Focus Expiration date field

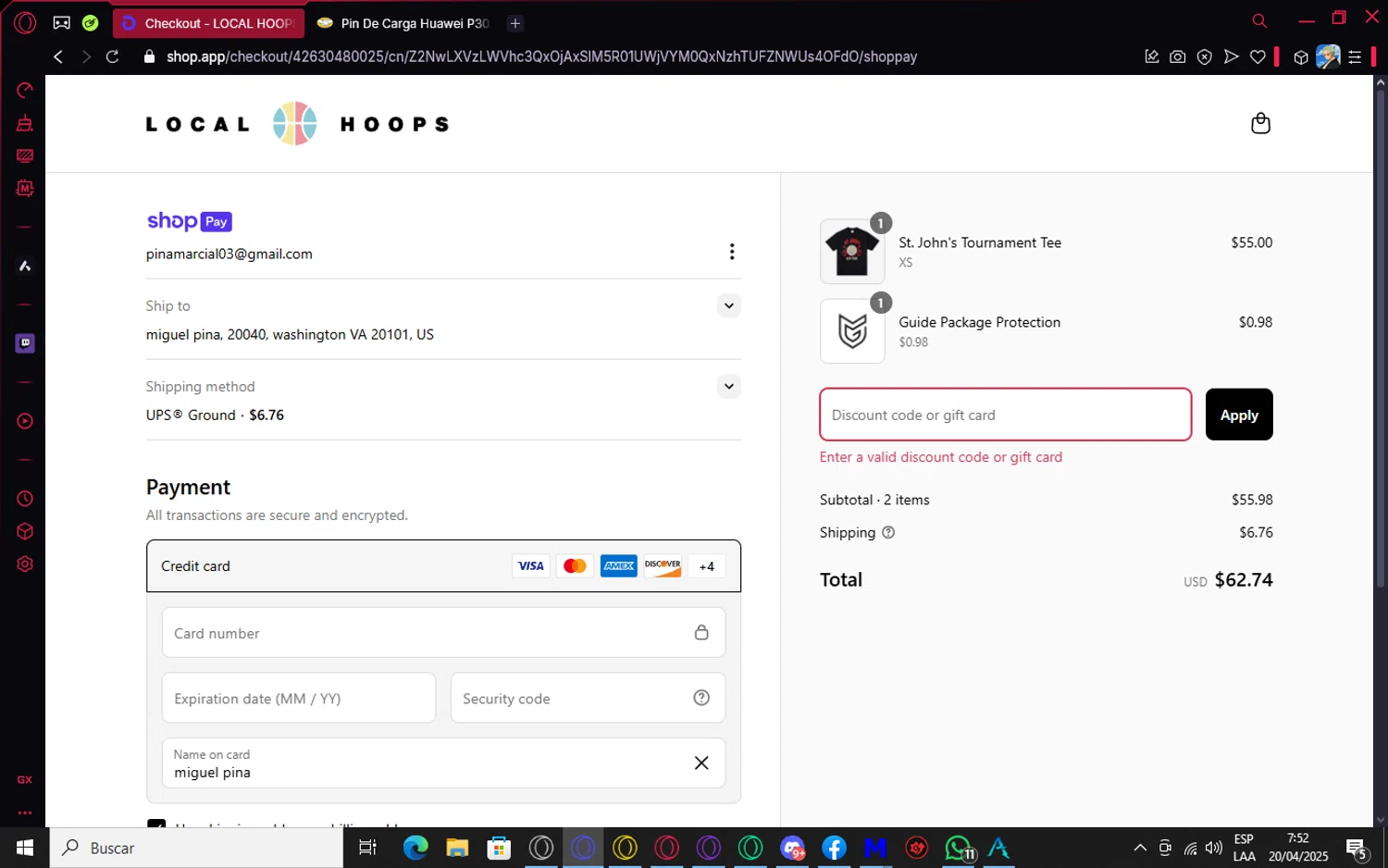299,698
